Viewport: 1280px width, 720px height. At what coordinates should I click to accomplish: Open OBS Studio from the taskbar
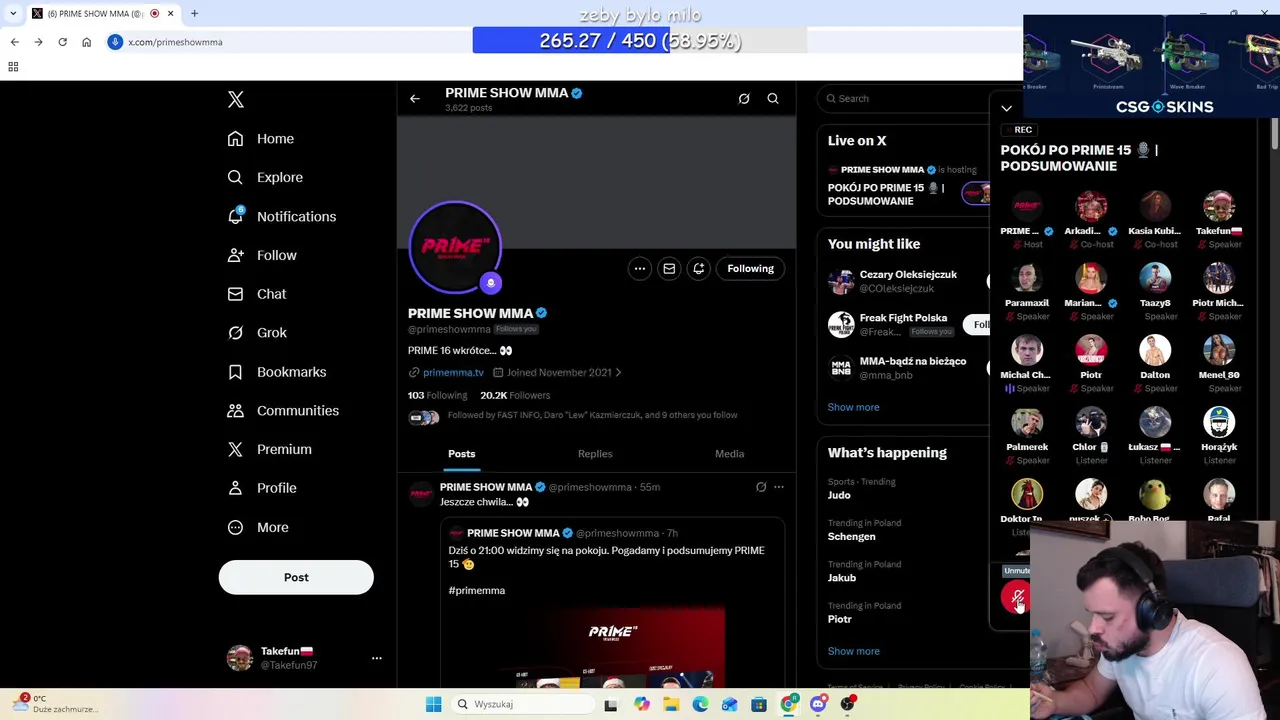(847, 704)
